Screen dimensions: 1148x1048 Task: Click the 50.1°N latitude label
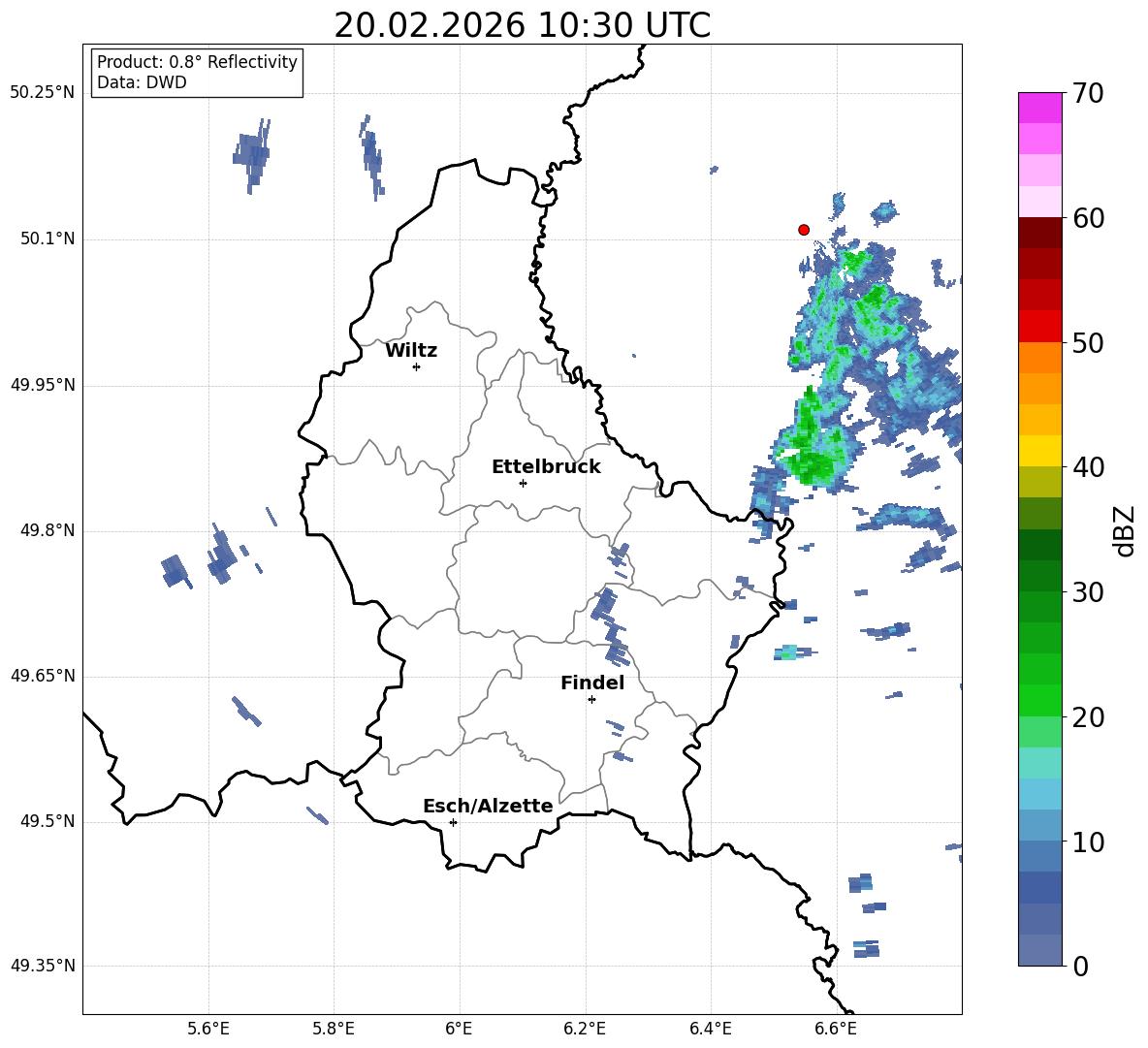(x=48, y=239)
